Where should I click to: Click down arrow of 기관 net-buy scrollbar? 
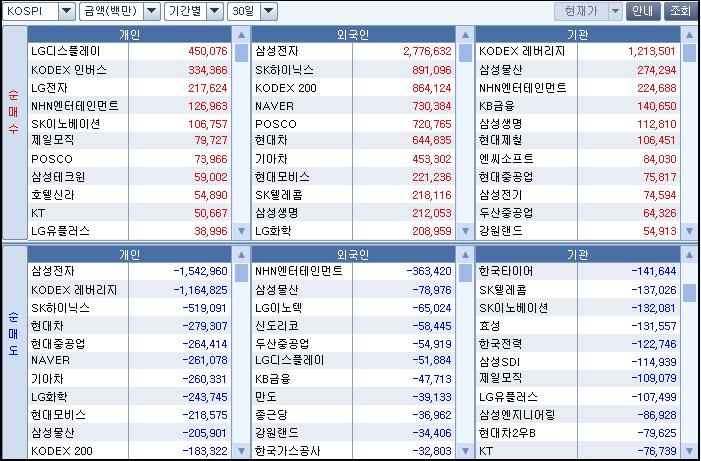coord(689,231)
